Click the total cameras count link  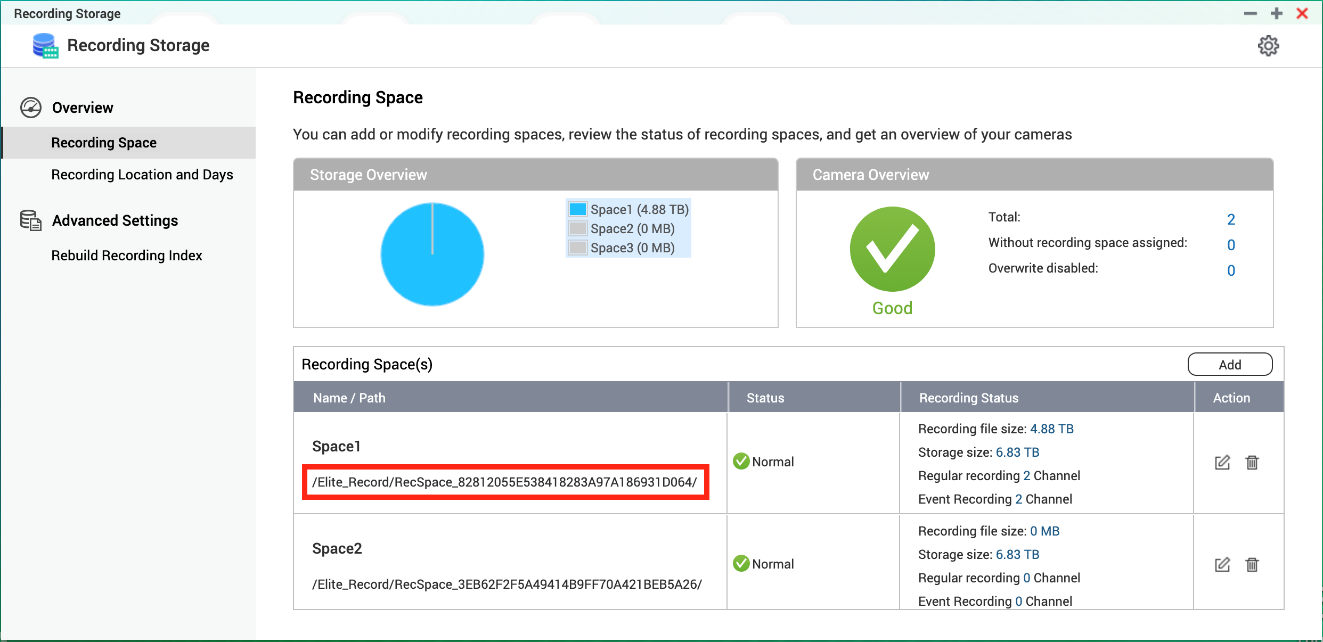[1231, 220]
